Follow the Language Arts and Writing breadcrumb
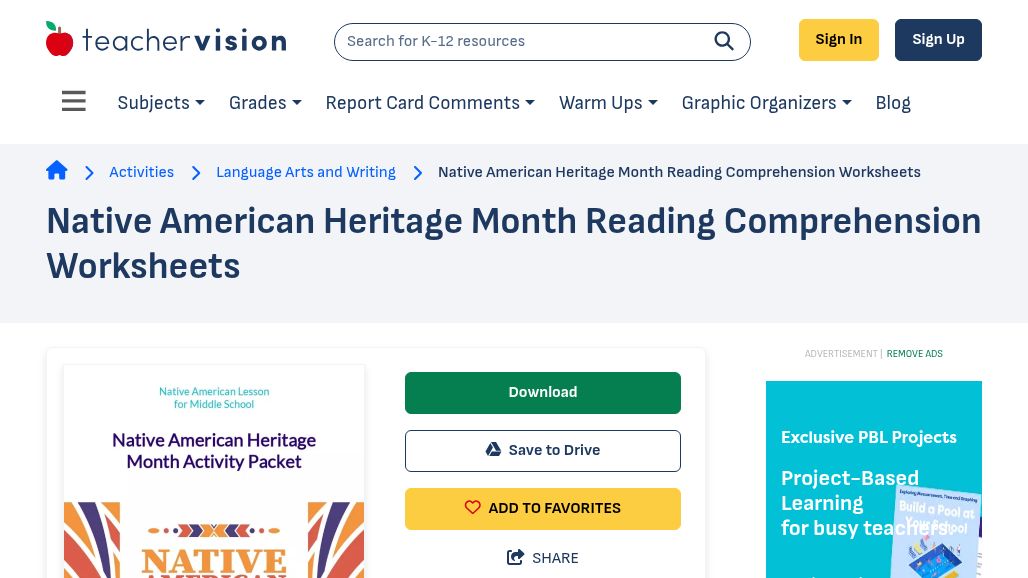The image size is (1028, 578). click(305, 172)
